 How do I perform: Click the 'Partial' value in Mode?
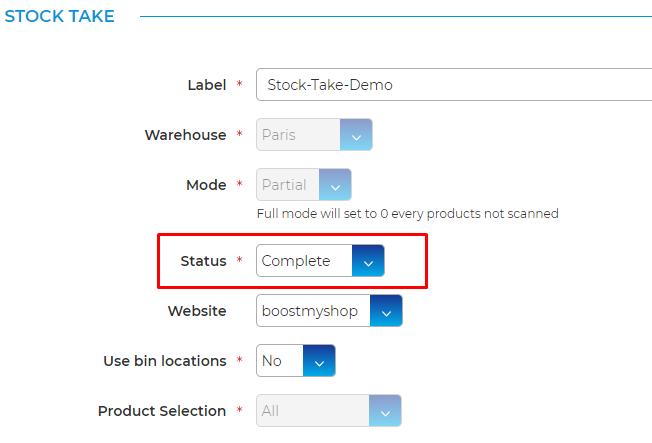point(284,185)
